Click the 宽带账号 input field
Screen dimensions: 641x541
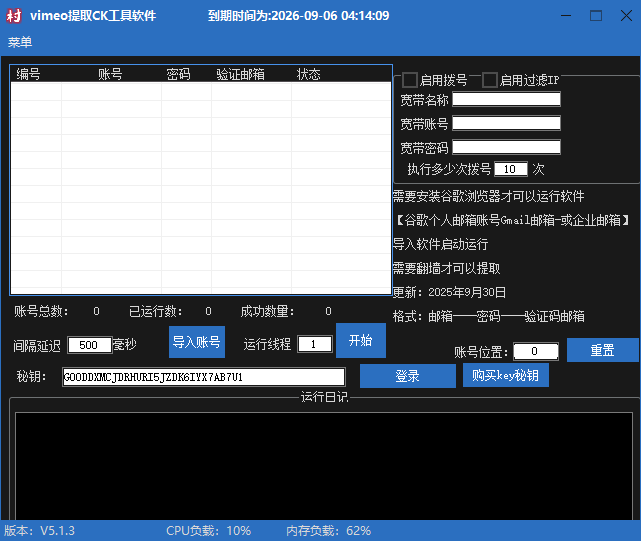click(507, 123)
